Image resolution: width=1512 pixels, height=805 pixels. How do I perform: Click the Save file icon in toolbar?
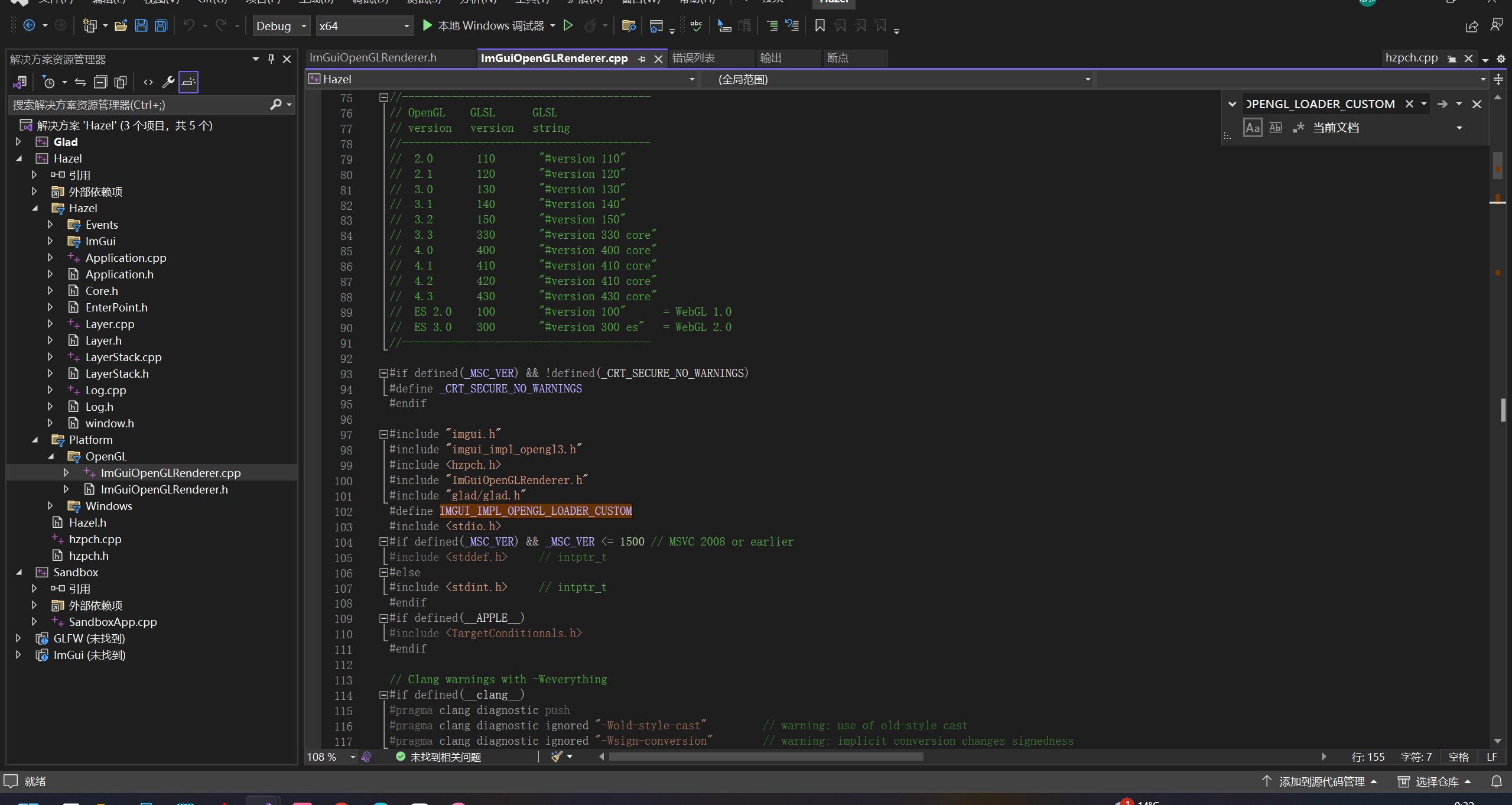pos(141,25)
